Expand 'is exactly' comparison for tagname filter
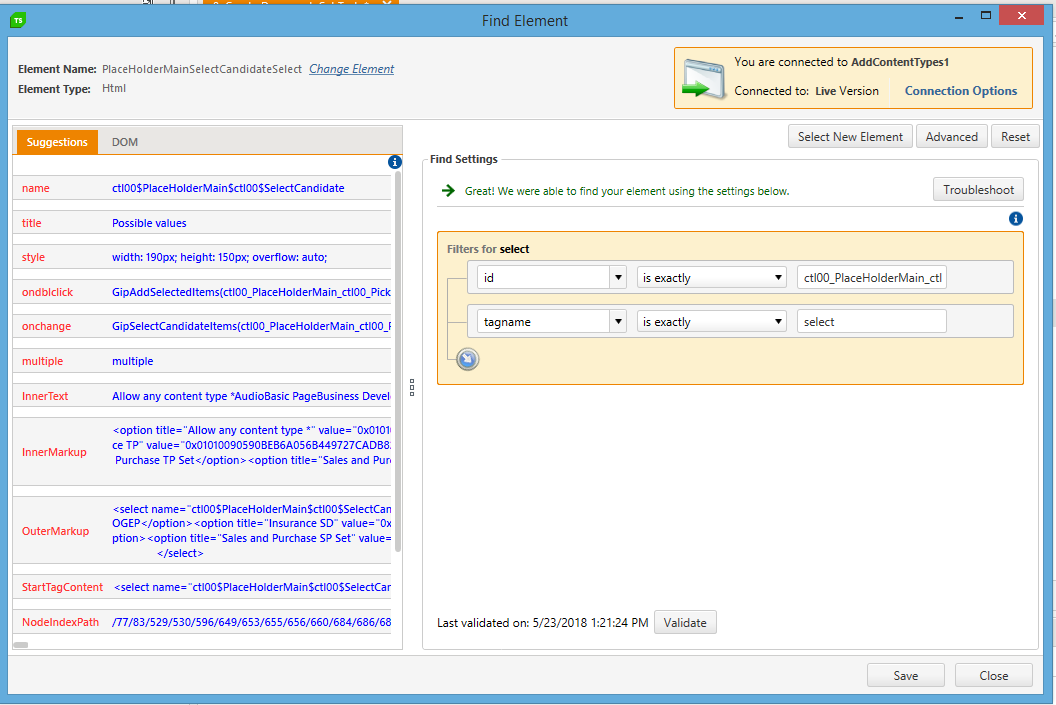Viewport: 1056px width, 705px height. coord(778,322)
